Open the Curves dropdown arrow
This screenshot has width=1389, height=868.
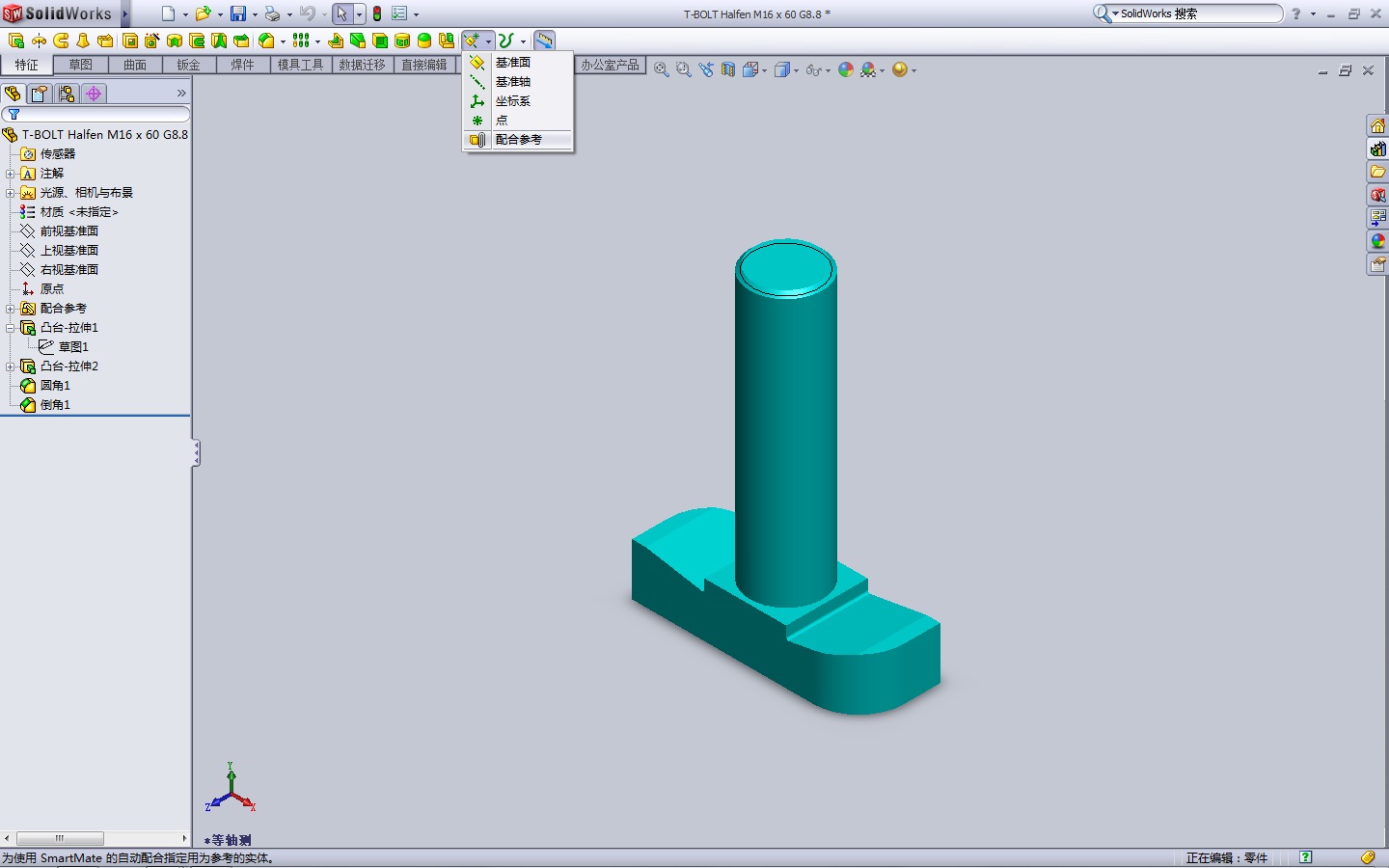523,41
